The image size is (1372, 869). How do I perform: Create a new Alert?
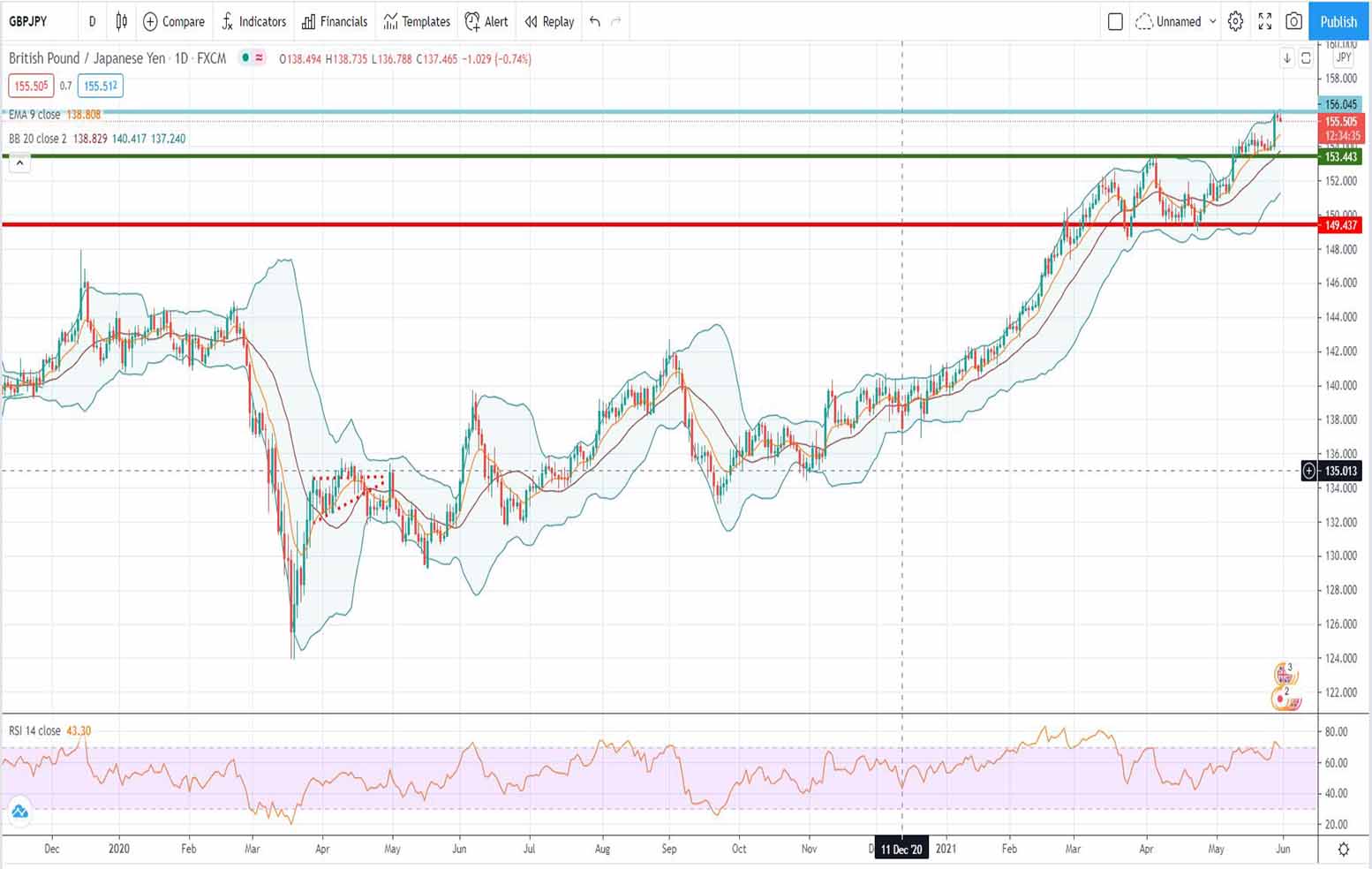pyautogui.click(x=486, y=21)
